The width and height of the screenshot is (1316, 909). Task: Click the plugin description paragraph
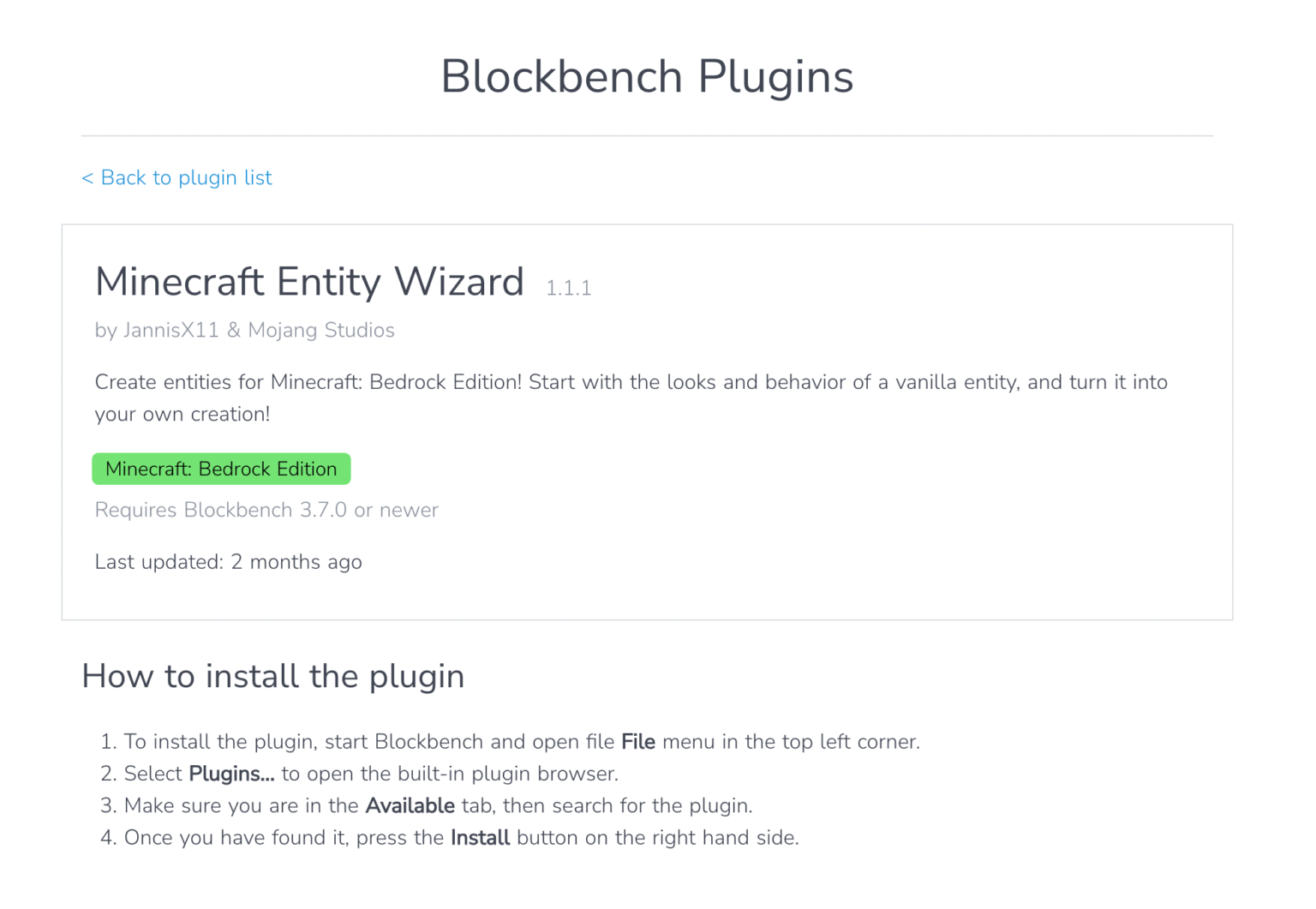point(631,398)
